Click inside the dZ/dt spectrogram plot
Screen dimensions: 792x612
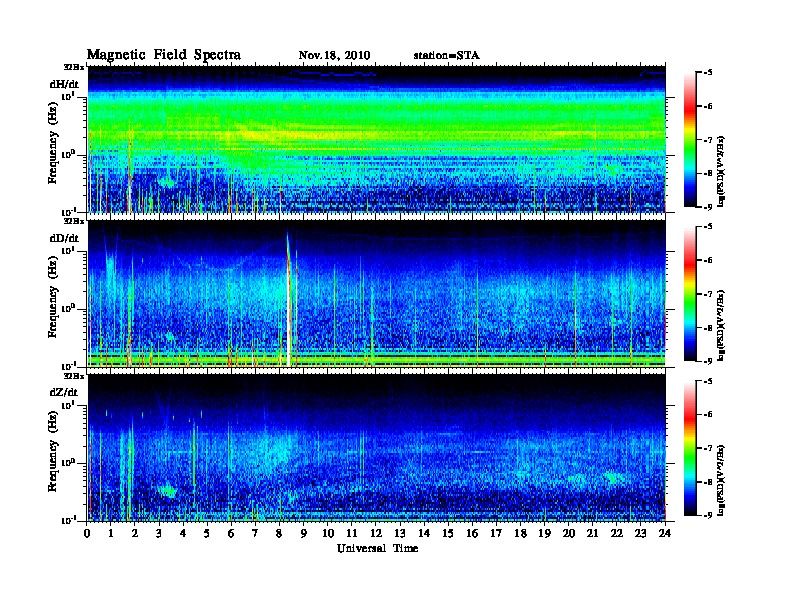click(x=376, y=447)
